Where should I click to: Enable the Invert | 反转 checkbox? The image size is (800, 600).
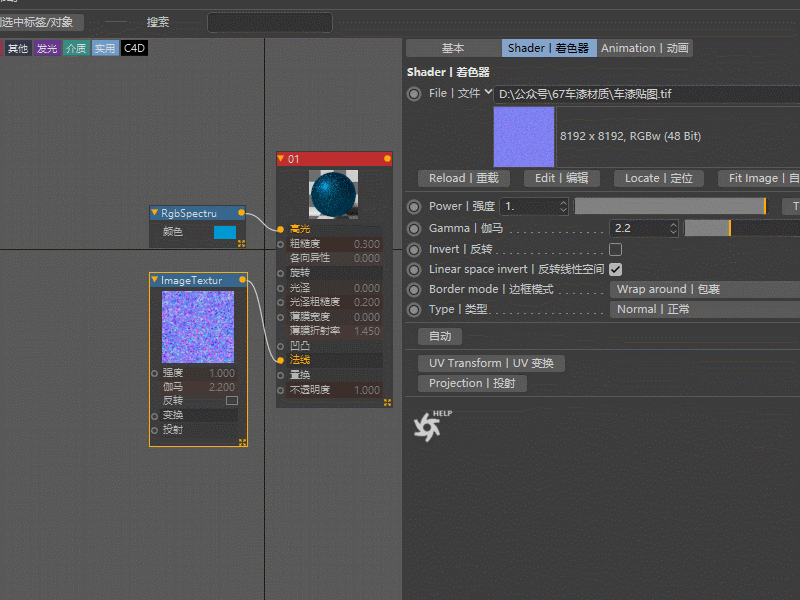coord(615,249)
